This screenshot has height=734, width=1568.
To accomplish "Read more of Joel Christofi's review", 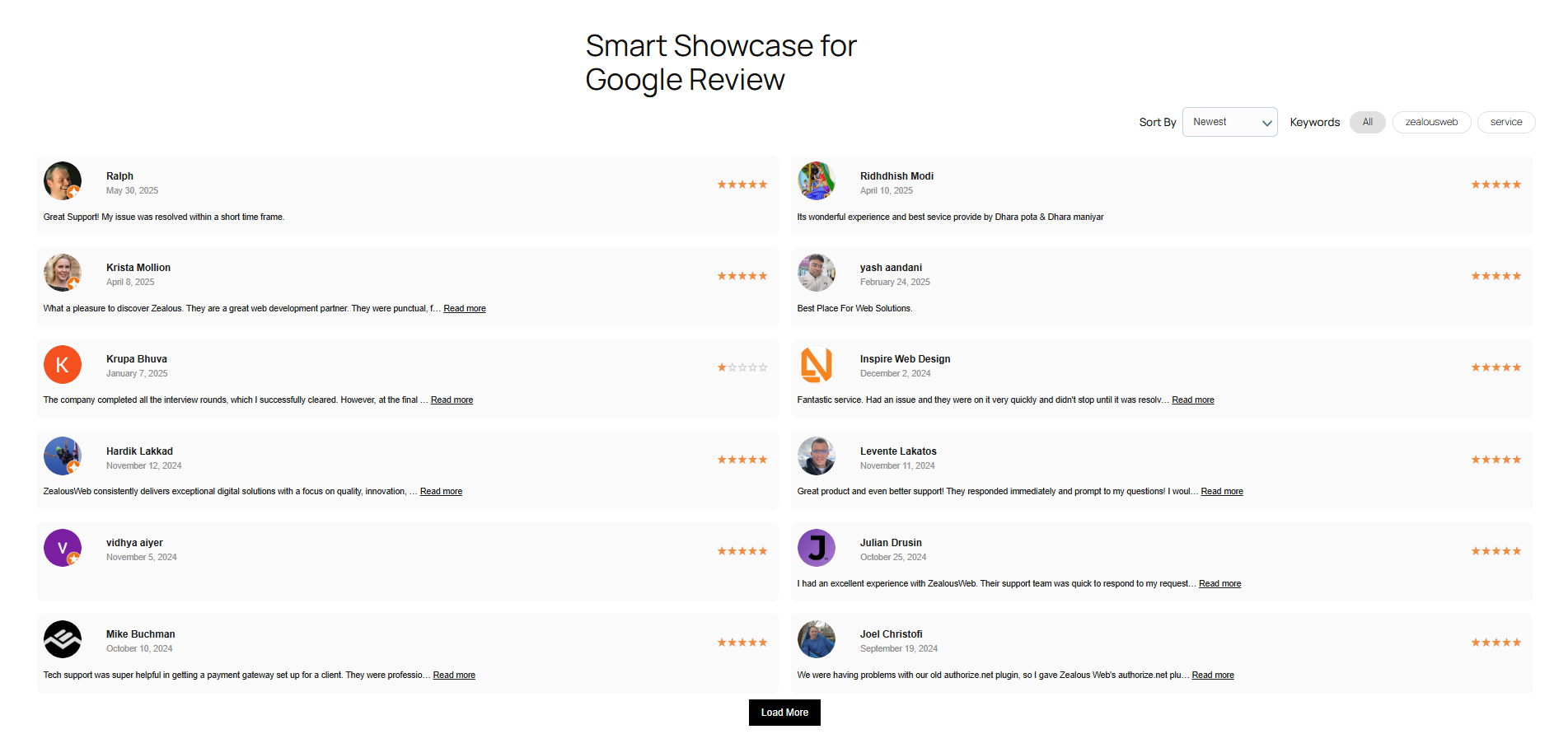I will click(x=1212, y=676).
